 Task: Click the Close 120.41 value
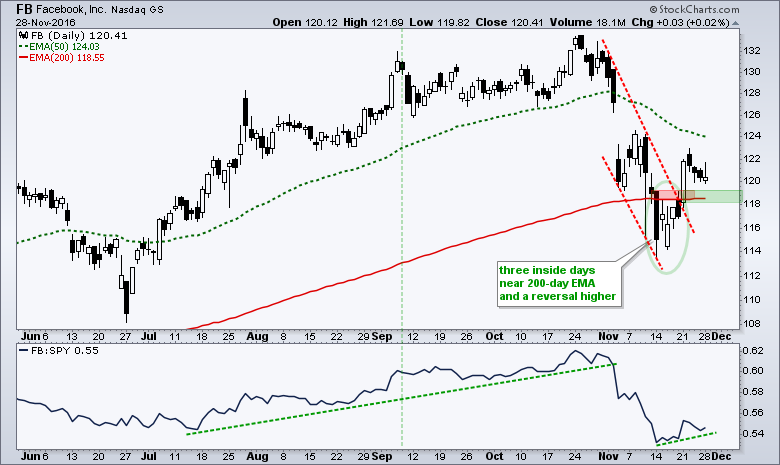(509, 22)
